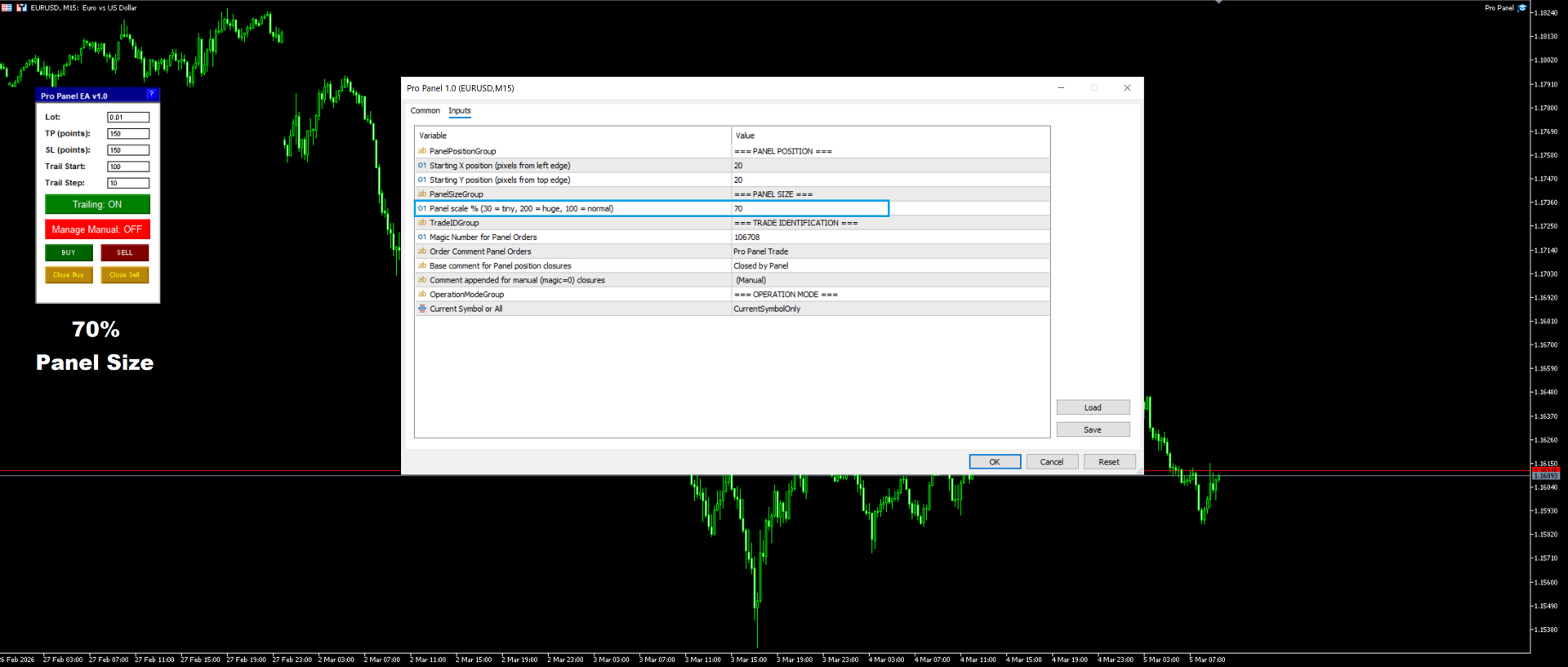Click the Cancel button in dialog
The image size is (1568, 667).
tap(1052, 462)
